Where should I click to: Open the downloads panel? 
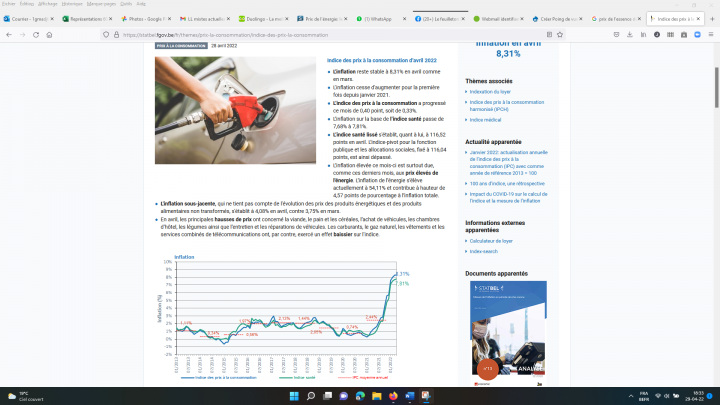click(630, 35)
